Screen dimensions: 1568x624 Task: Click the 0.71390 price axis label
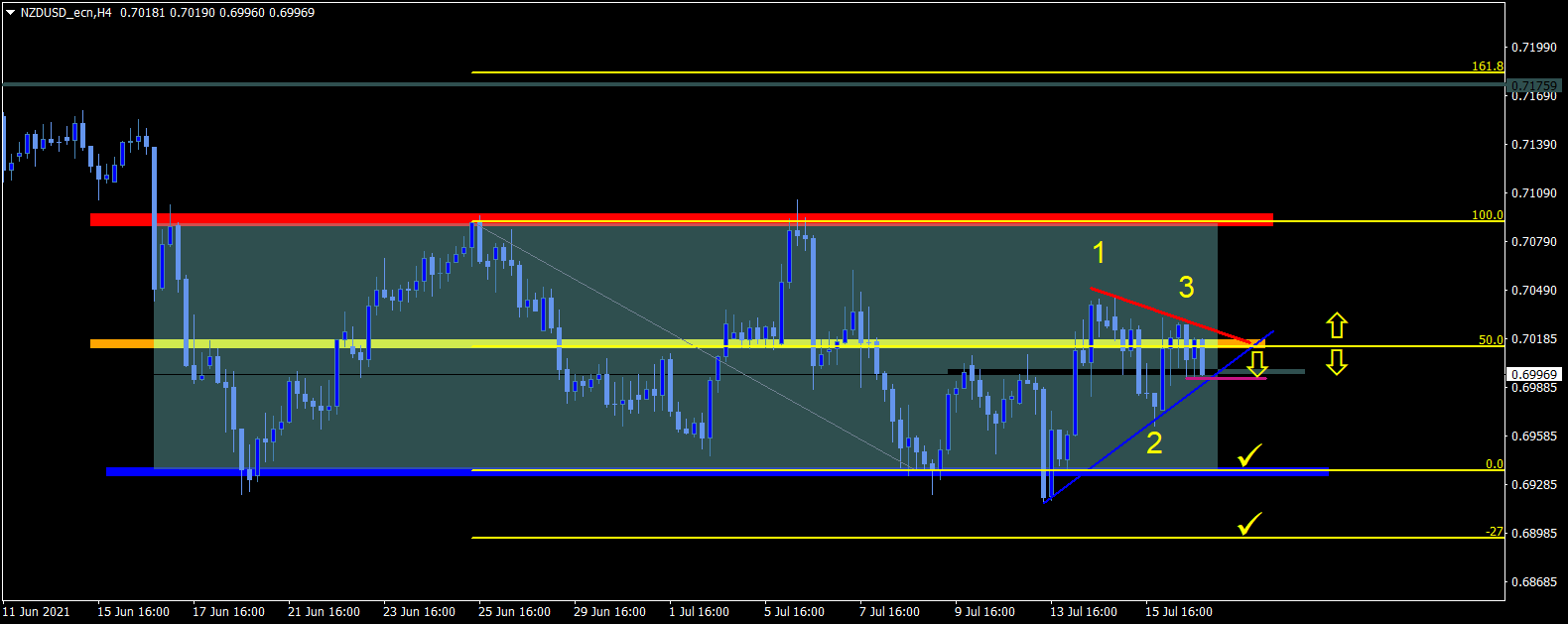[x=1533, y=144]
